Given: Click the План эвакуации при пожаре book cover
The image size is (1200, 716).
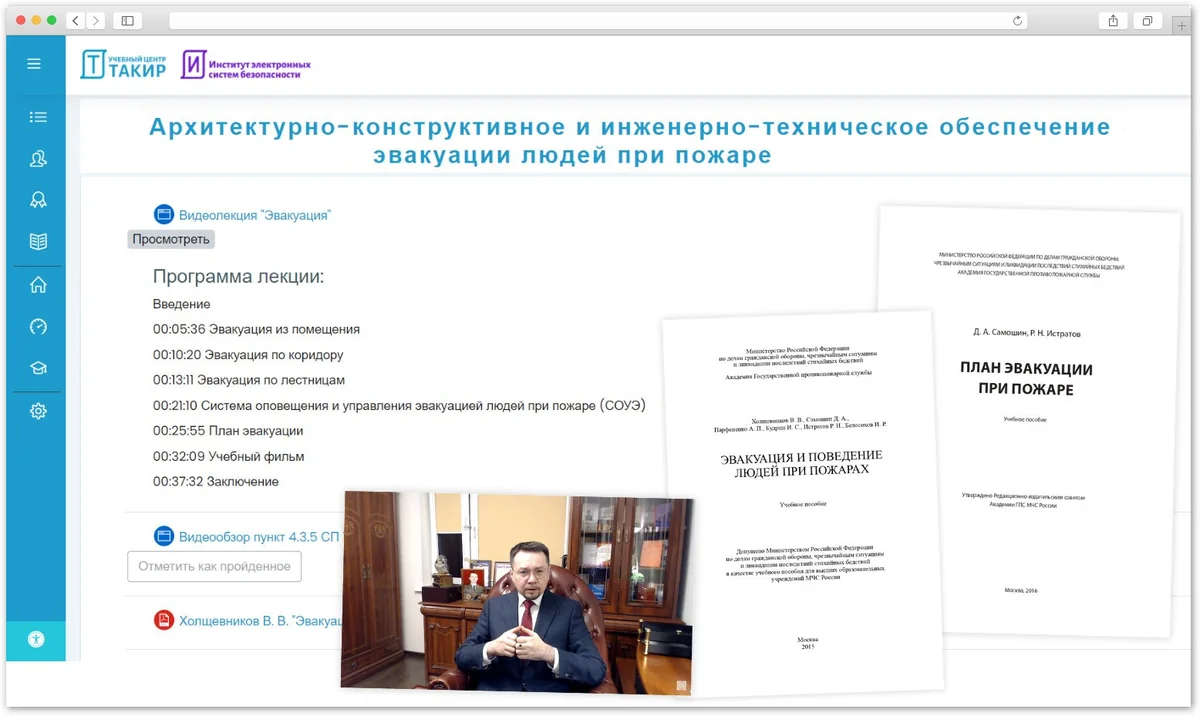Looking at the screenshot, I should pyautogui.click(x=1026, y=420).
